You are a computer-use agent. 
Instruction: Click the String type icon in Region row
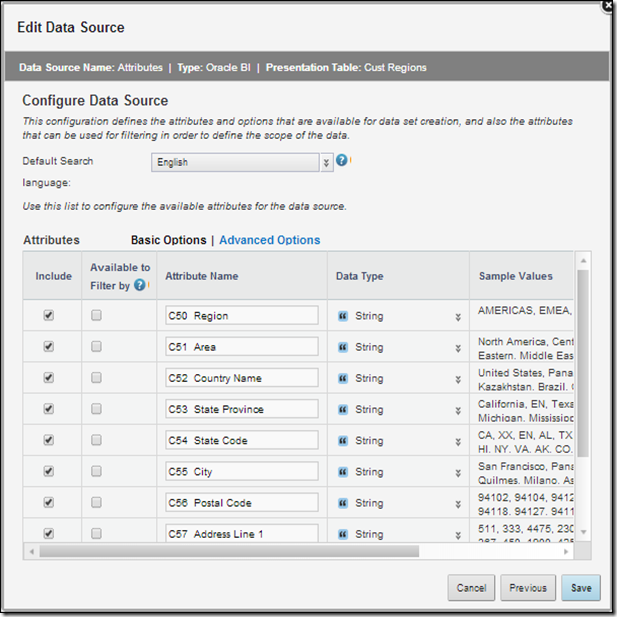343,316
